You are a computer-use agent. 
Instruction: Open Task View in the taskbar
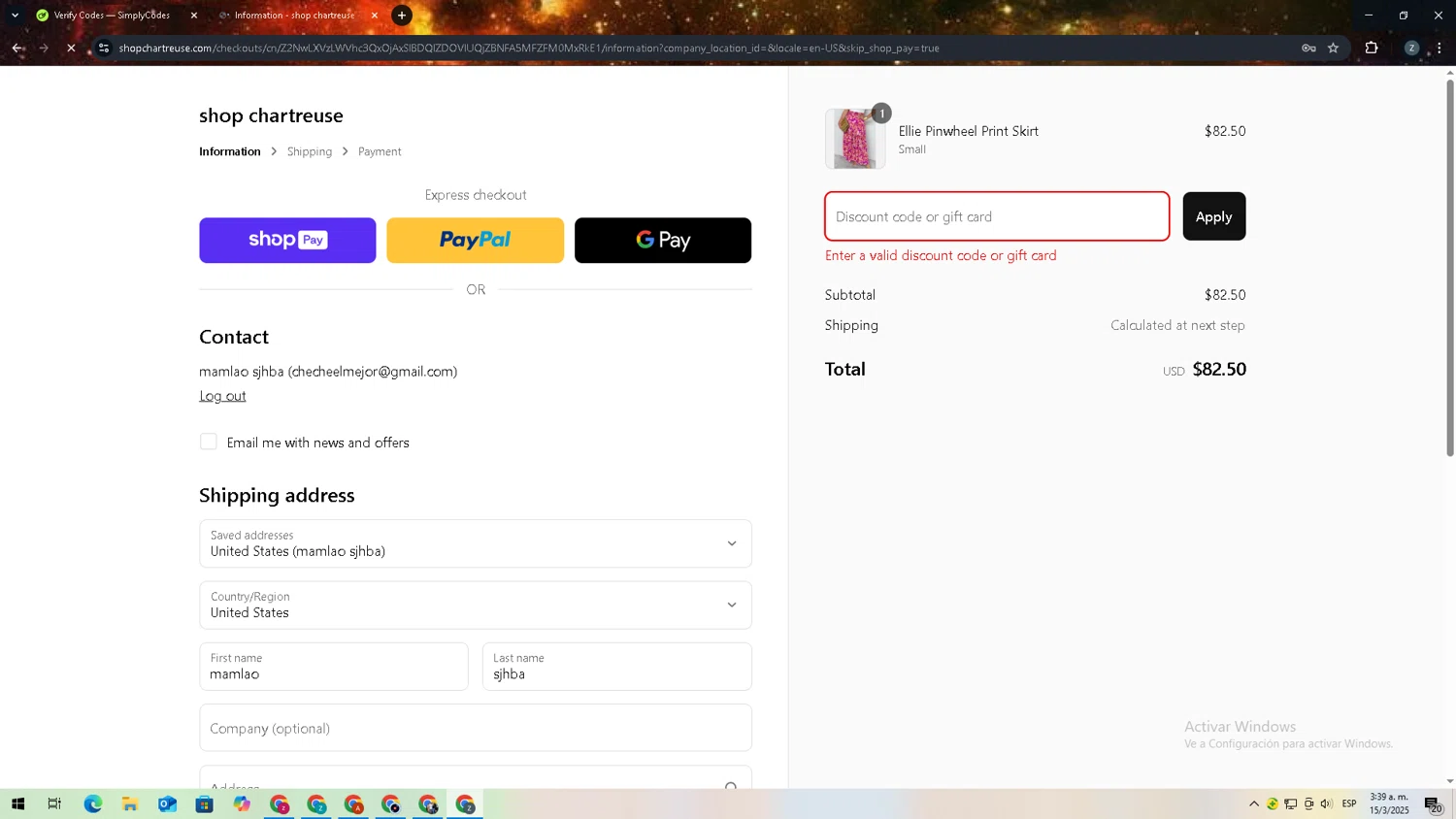[54, 803]
